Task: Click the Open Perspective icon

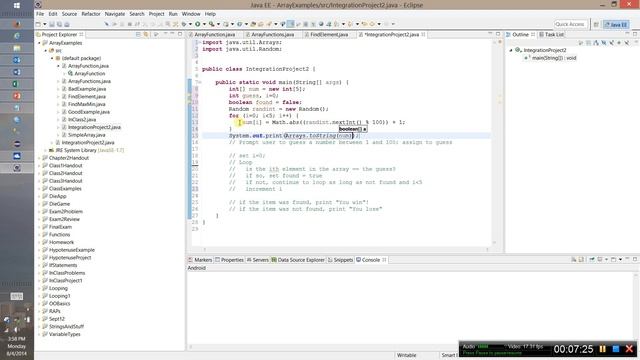Action: tap(596, 24)
